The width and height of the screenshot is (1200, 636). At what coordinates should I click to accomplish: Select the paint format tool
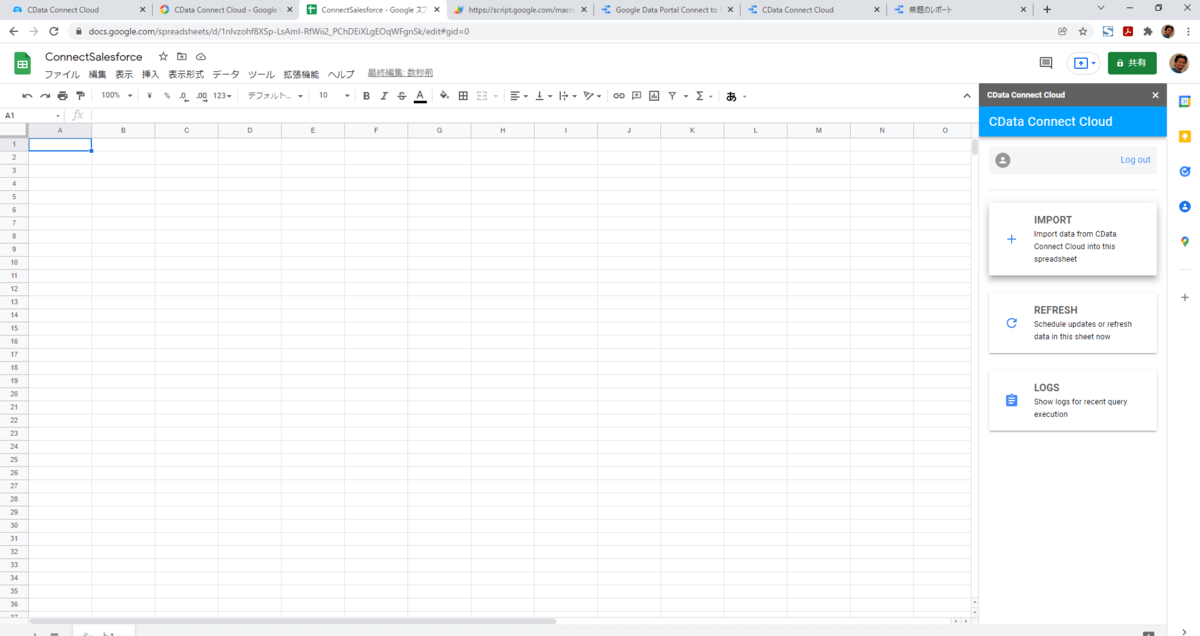click(81, 96)
